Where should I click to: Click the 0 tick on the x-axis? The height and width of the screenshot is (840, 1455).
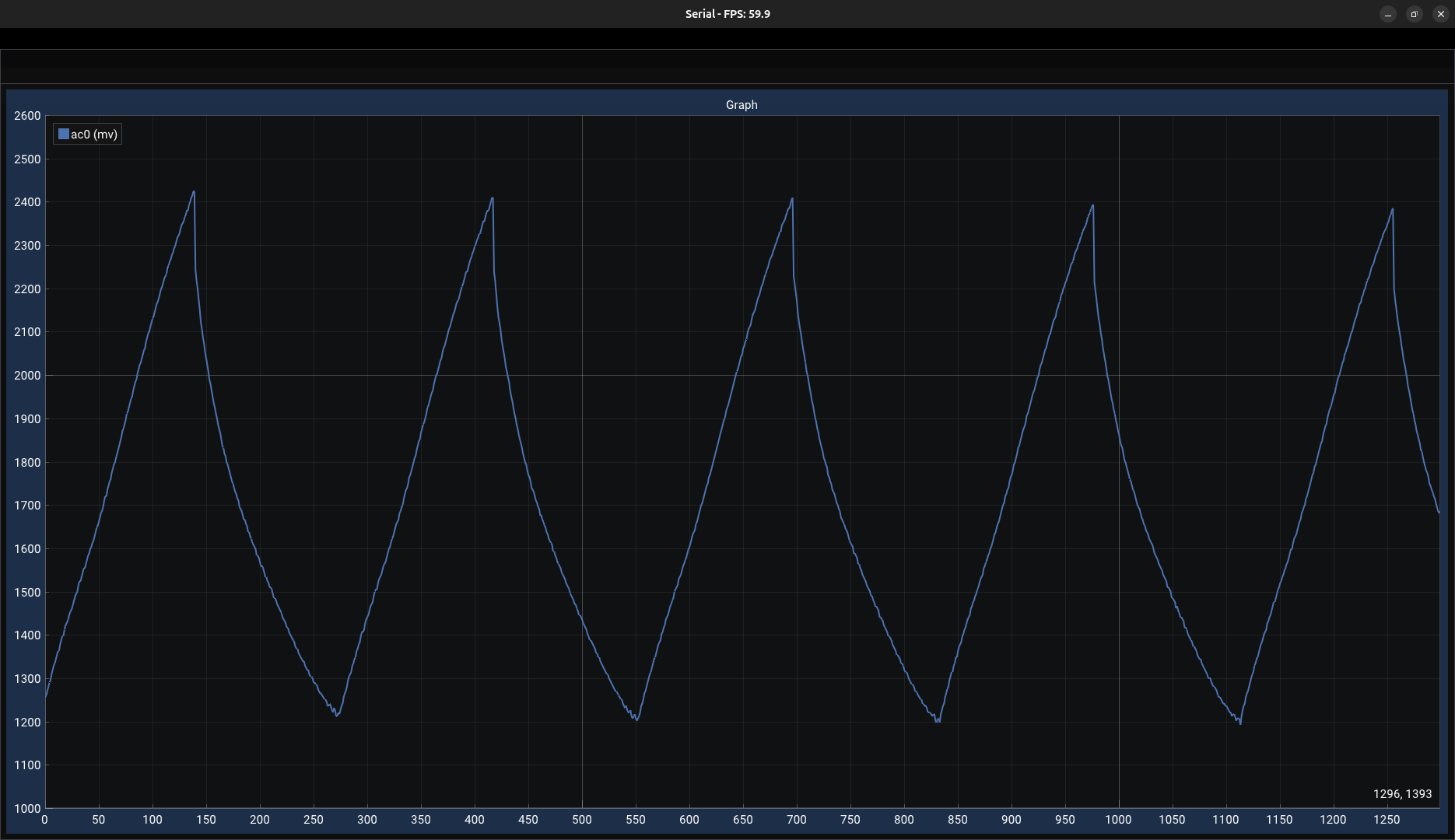[x=44, y=820]
